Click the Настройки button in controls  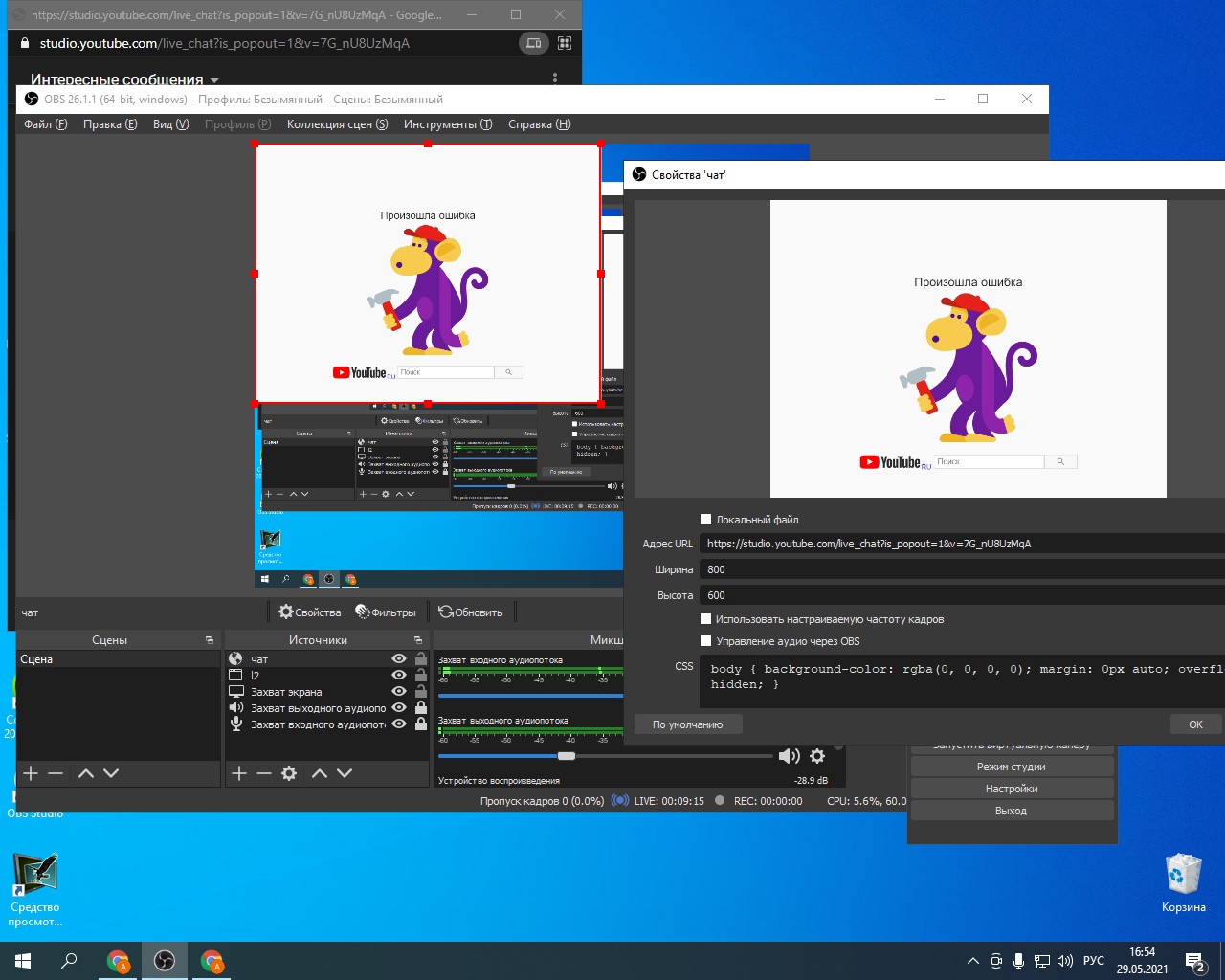tap(1012, 789)
